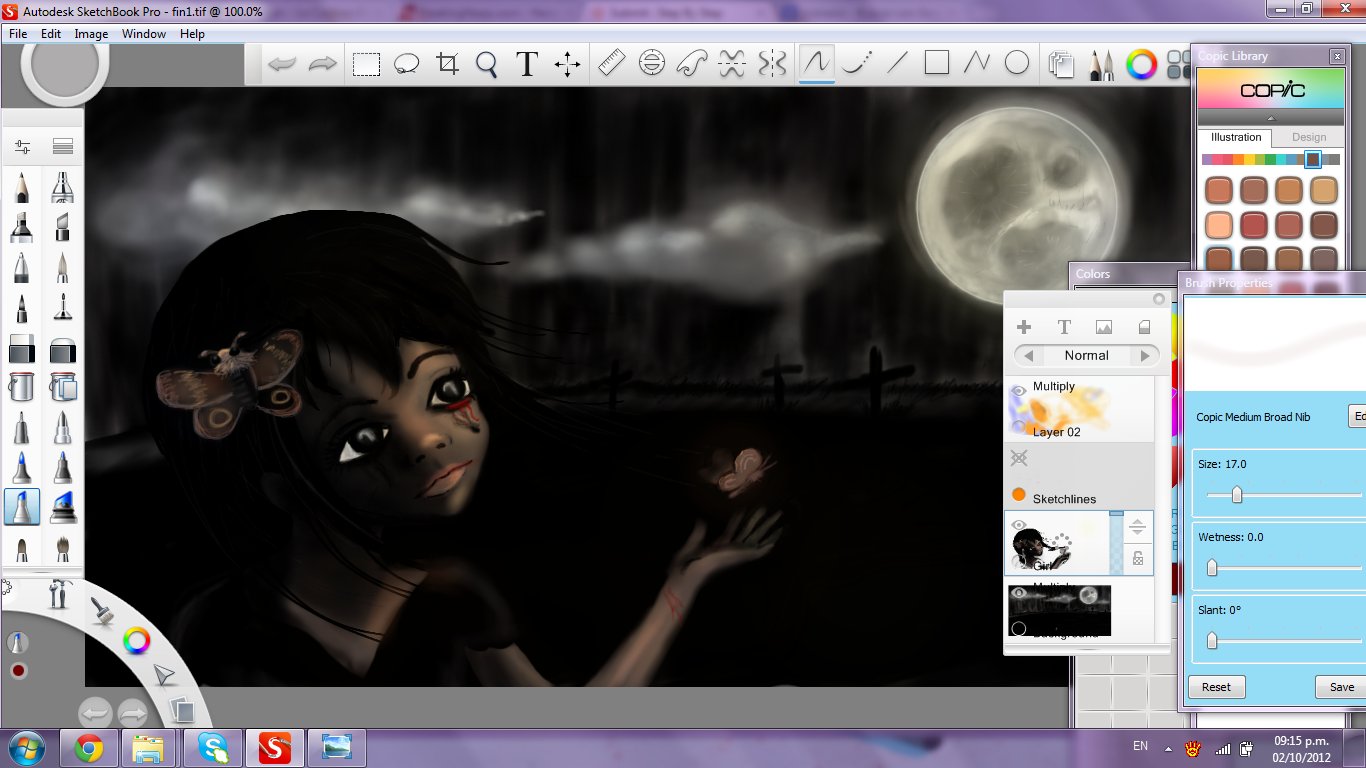Viewport: 1366px width, 768px height.
Task: Open the Help menu
Action: point(192,34)
